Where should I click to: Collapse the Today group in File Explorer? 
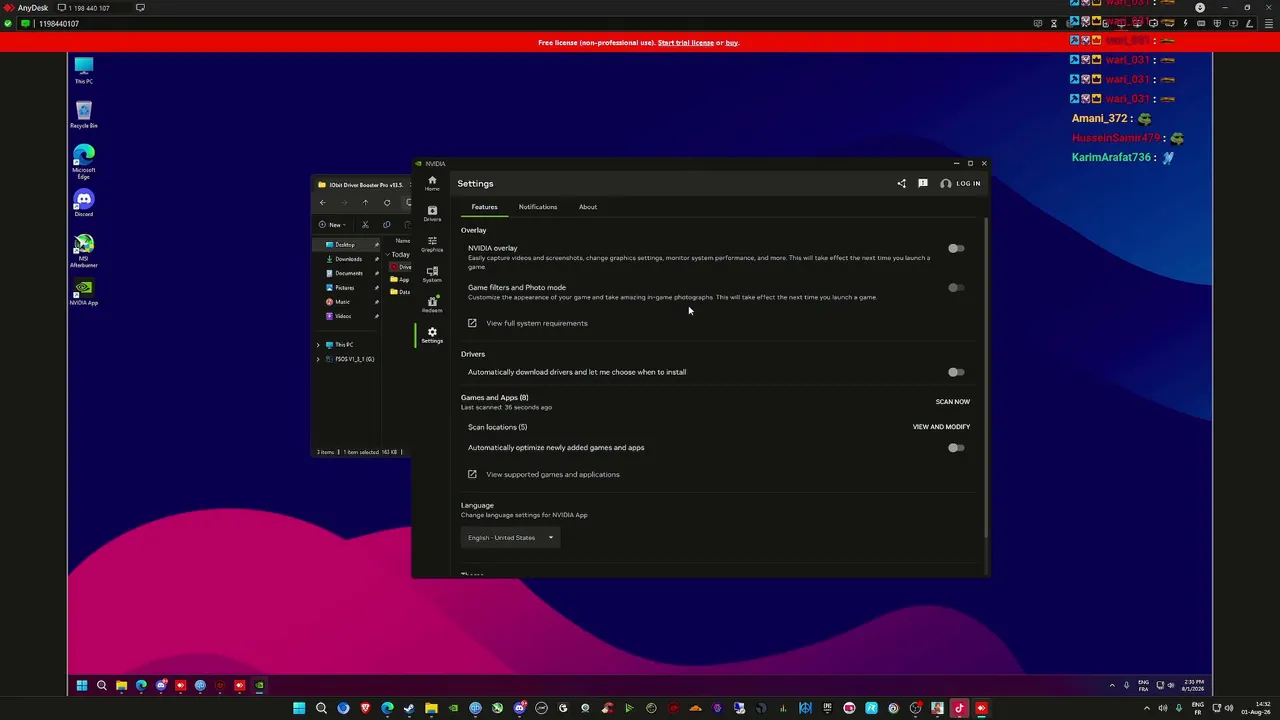(x=390, y=255)
